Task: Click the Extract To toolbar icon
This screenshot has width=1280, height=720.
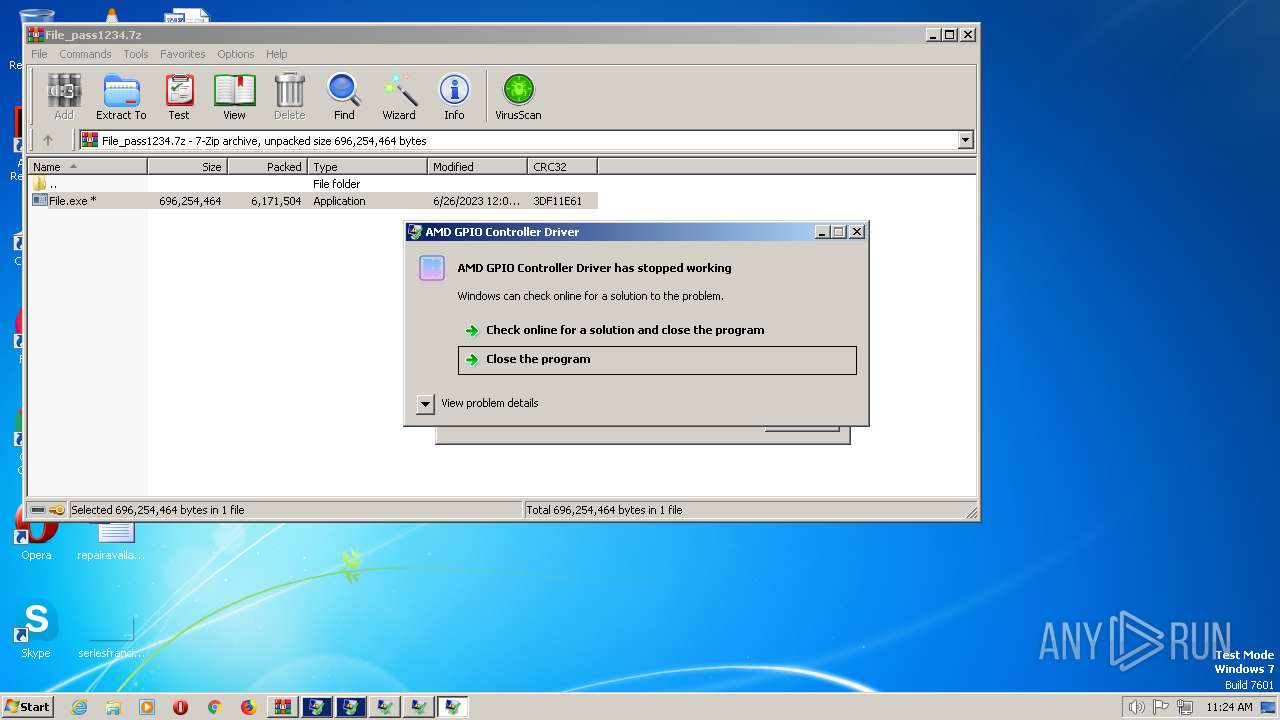Action: 121,97
